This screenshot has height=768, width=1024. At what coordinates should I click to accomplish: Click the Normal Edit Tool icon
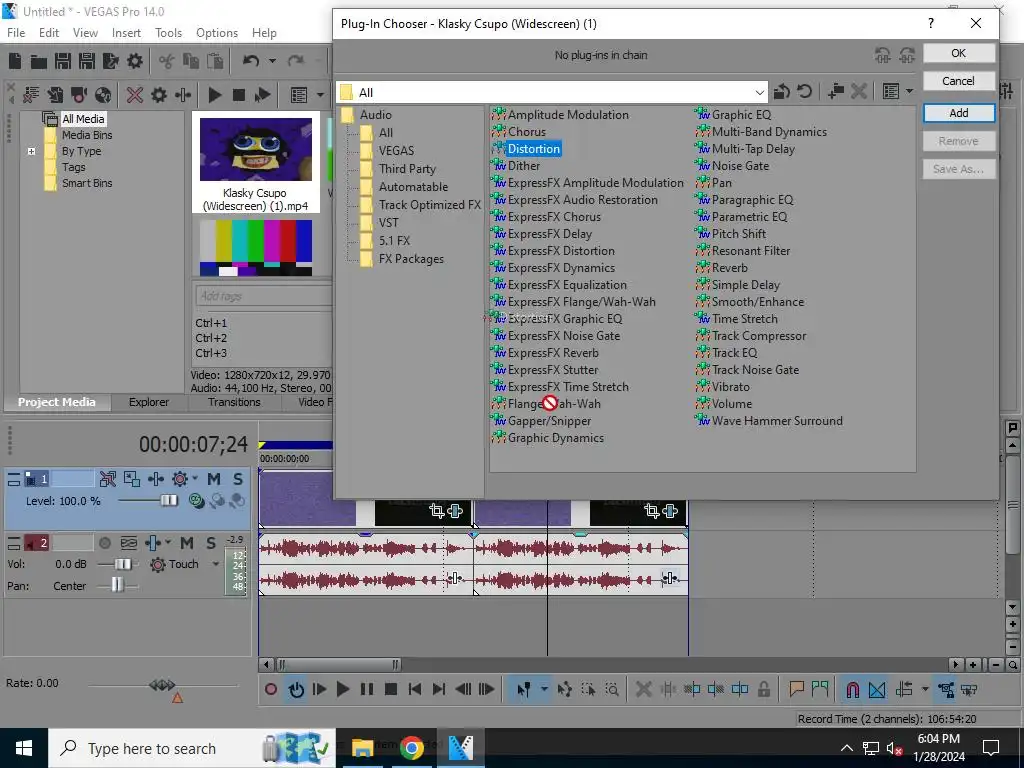(x=523, y=689)
